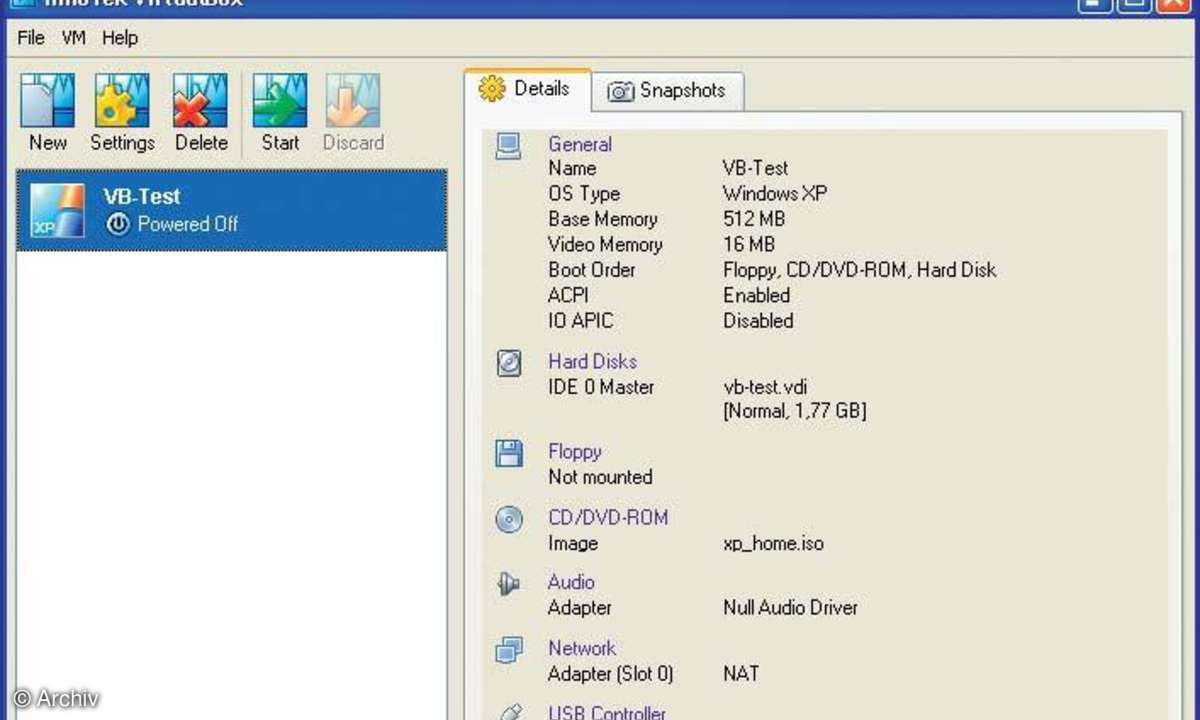Image resolution: width=1200 pixels, height=720 pixels.
Task: Click the Base Memory value 512 MB
Action: 754,219
